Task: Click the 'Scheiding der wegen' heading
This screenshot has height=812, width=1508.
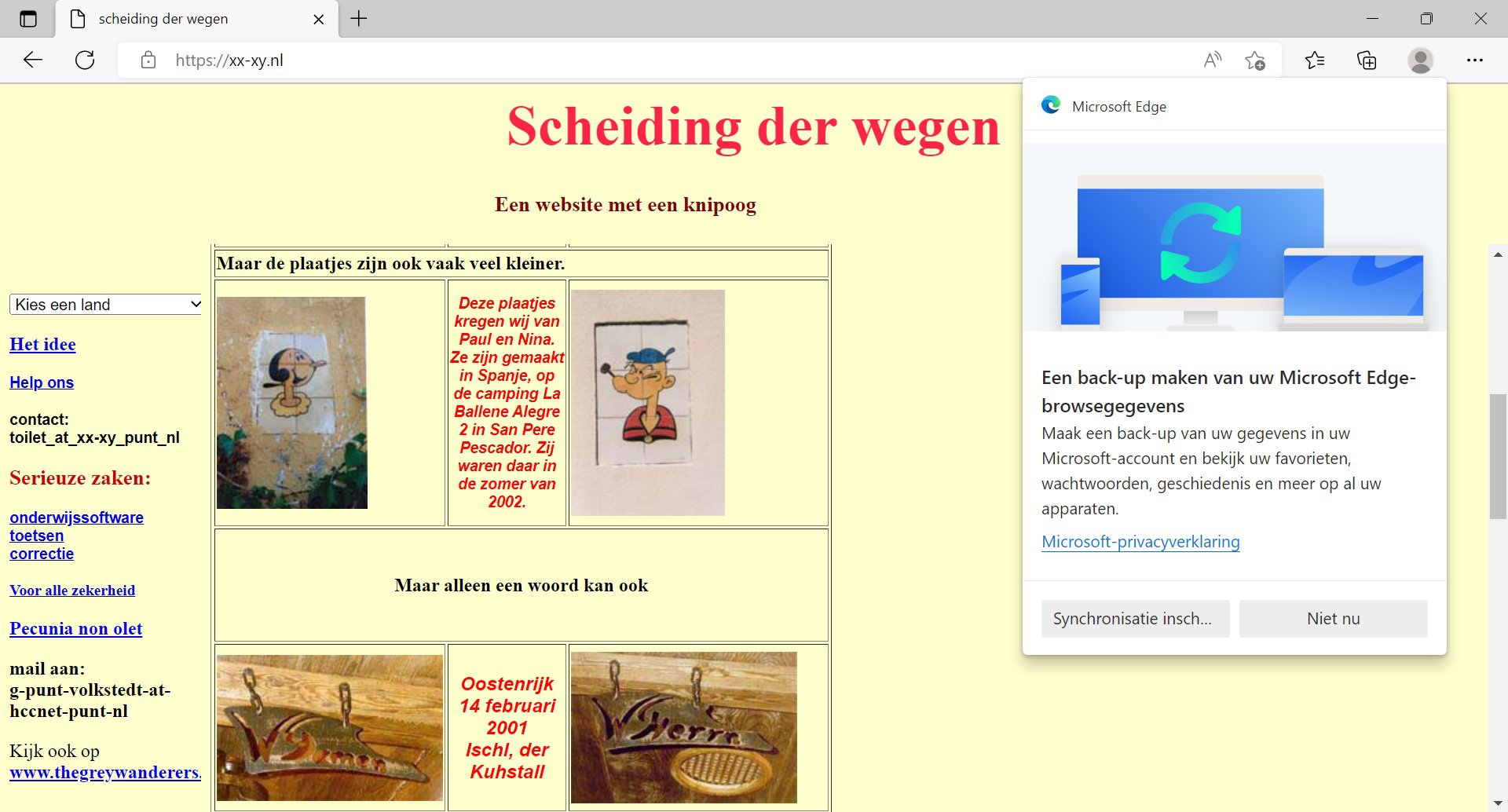Action: click(x=753, y=127)
